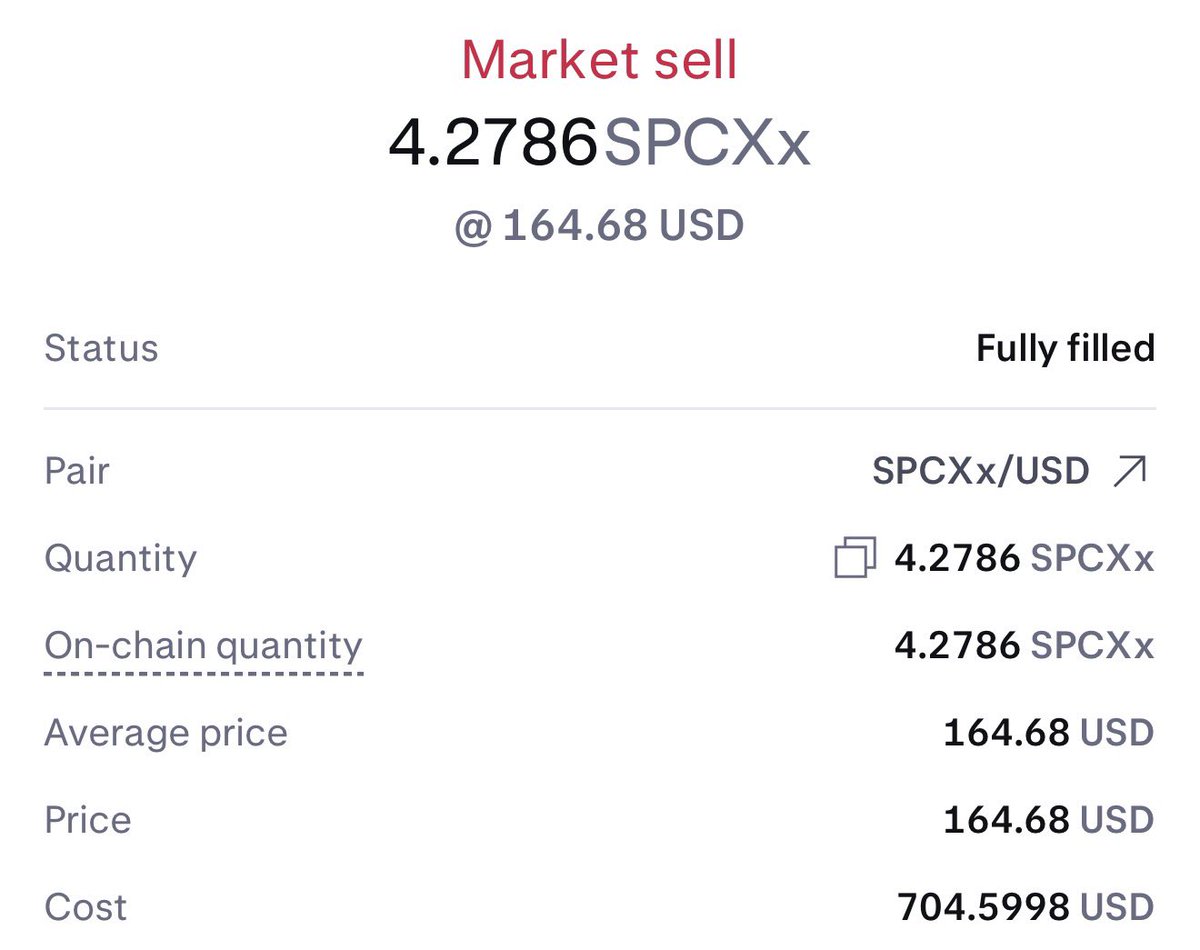Click the Quantity row label

tap(120, 558)
